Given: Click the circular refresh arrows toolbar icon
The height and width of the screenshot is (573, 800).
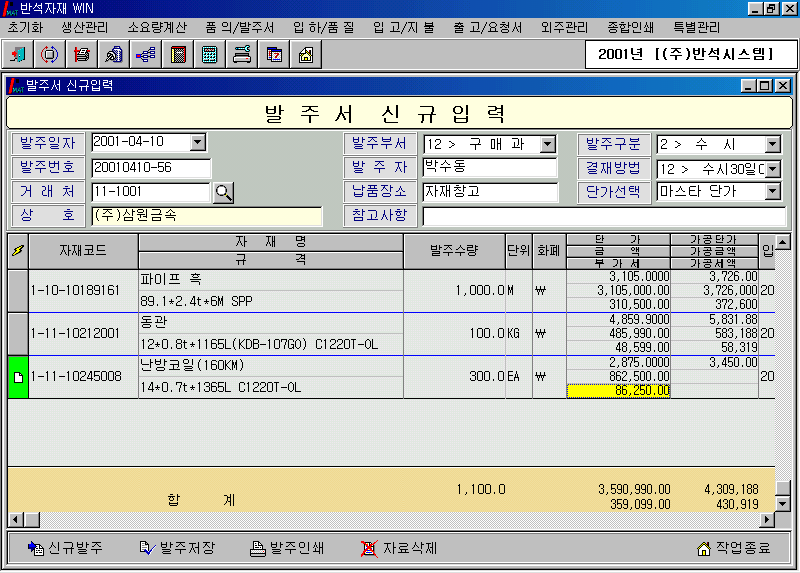Looking at the screenshot, I should tap(50, 54).
